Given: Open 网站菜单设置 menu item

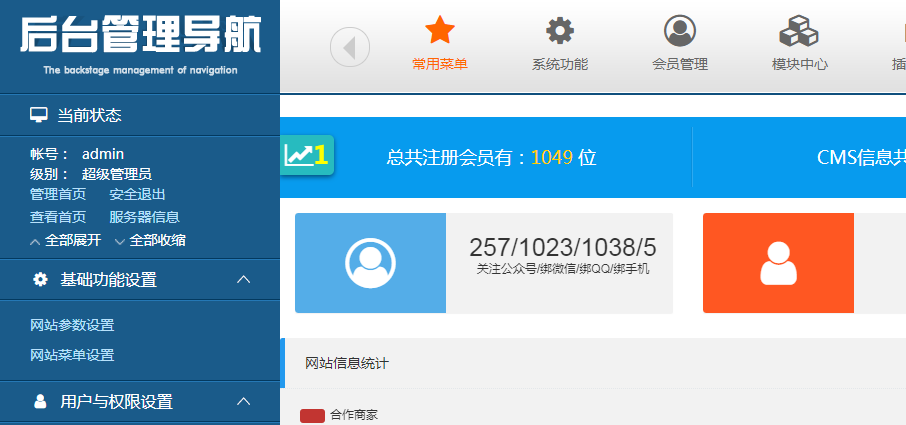Looking at the screenshot, I should point(72,355).
